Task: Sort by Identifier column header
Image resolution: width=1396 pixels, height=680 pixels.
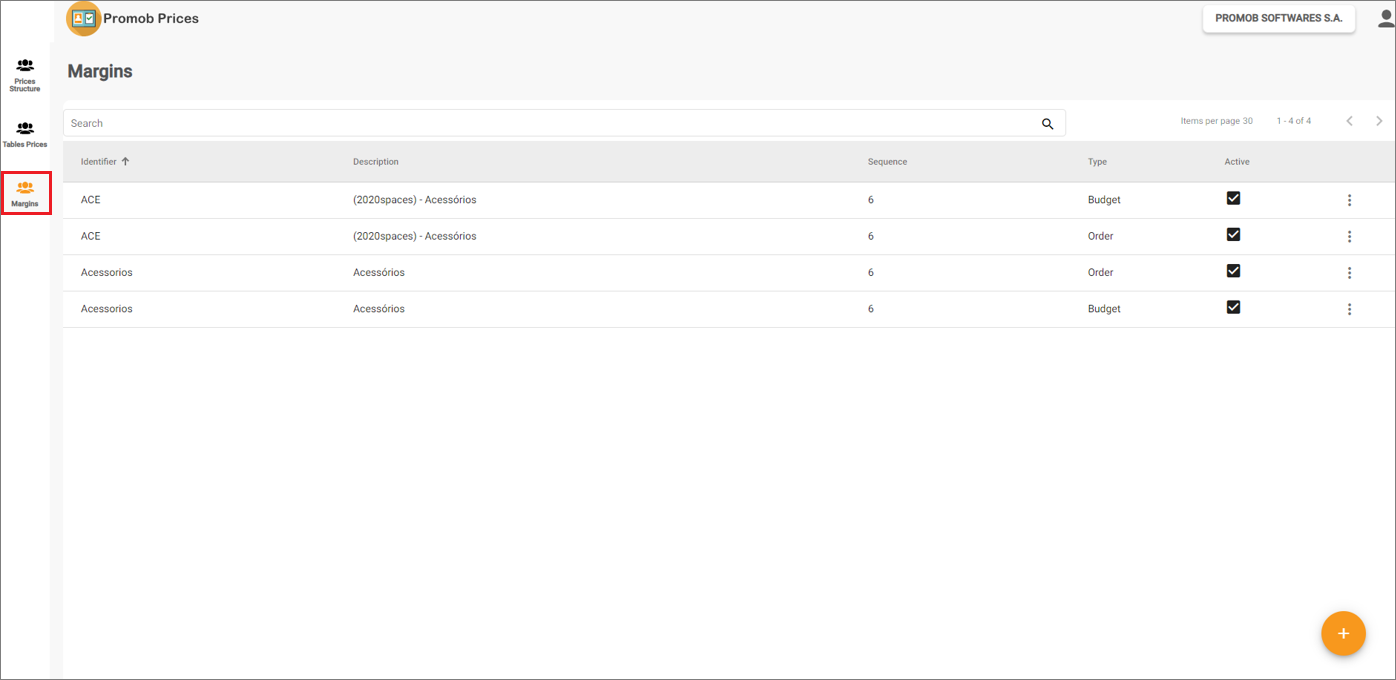Action: click(99, 162)
